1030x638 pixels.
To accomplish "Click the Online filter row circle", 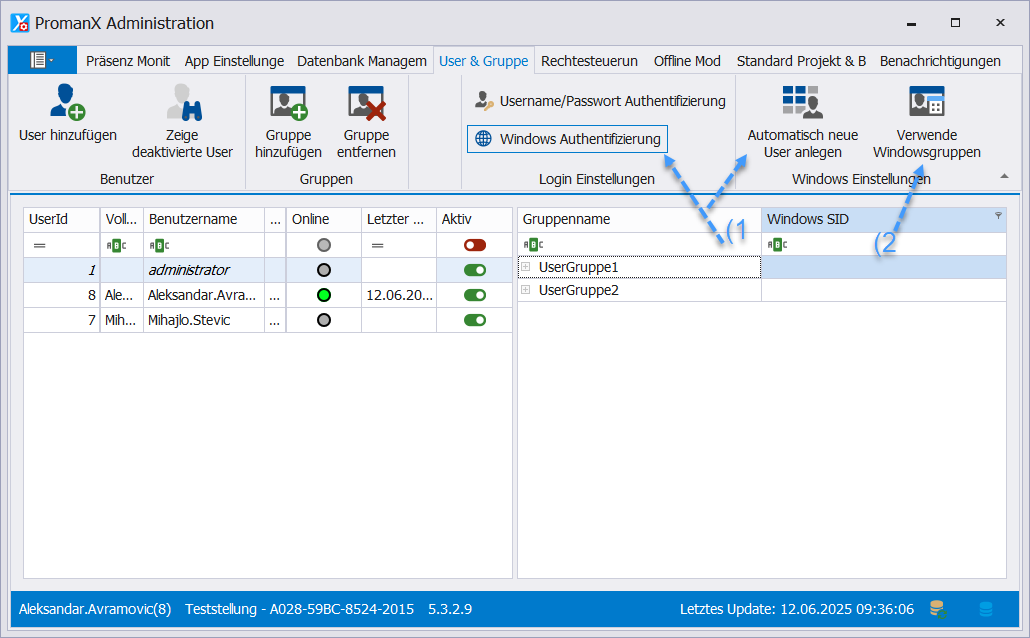I will coord(324,245).
